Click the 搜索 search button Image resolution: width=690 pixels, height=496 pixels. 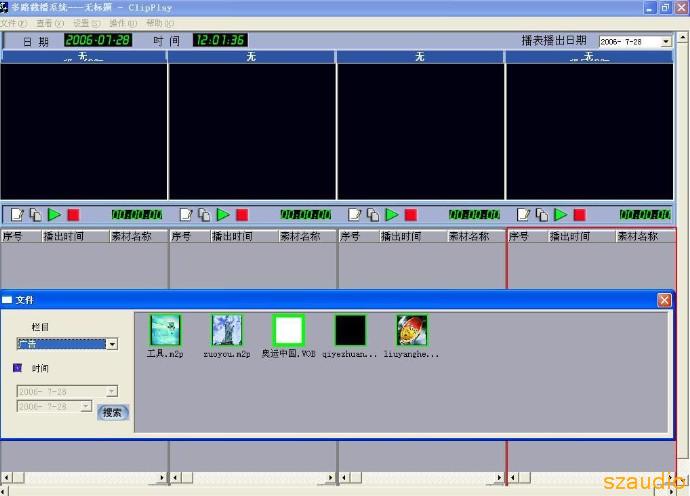click(112, 413)
